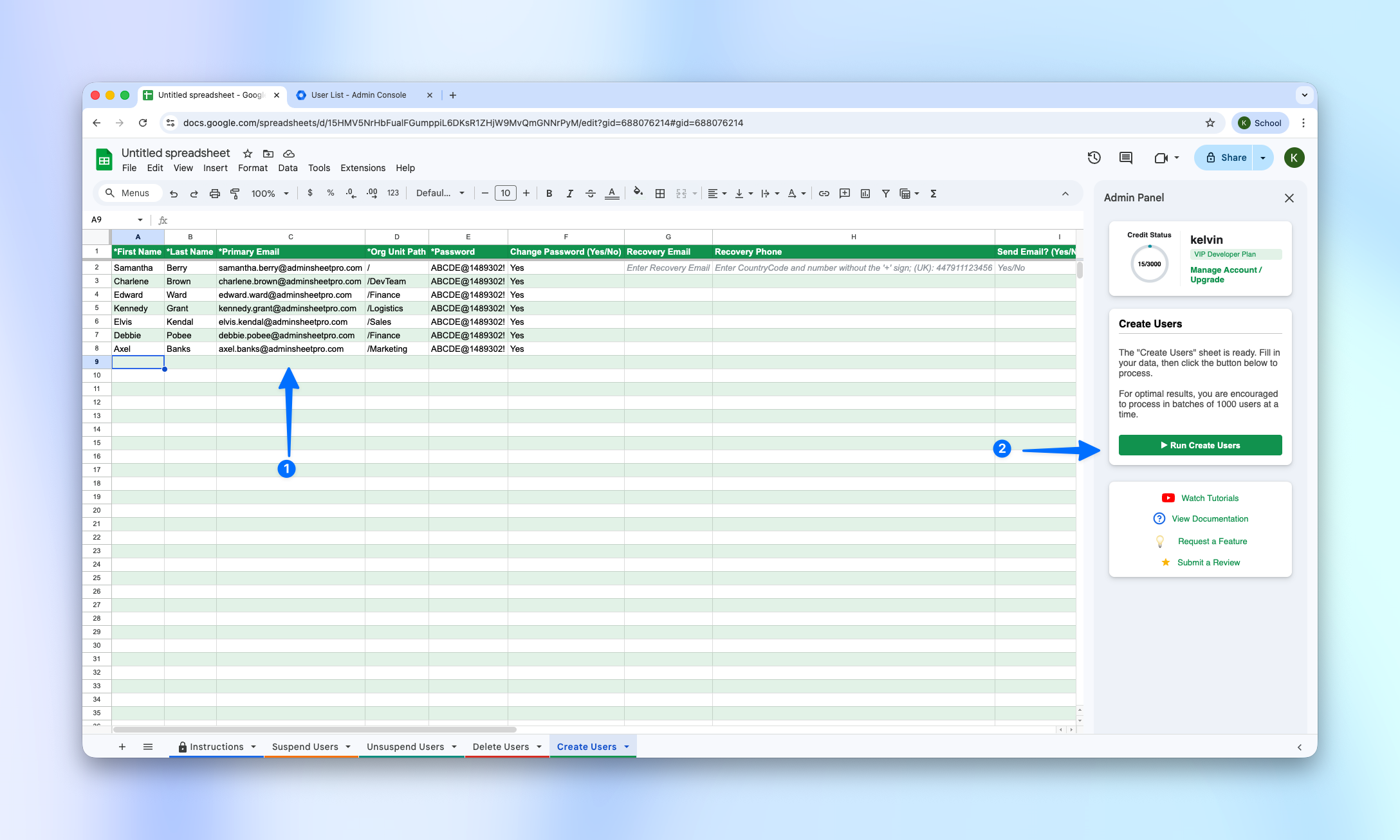
Task: Open the functions sigma icon
Action: coord(934,194)
